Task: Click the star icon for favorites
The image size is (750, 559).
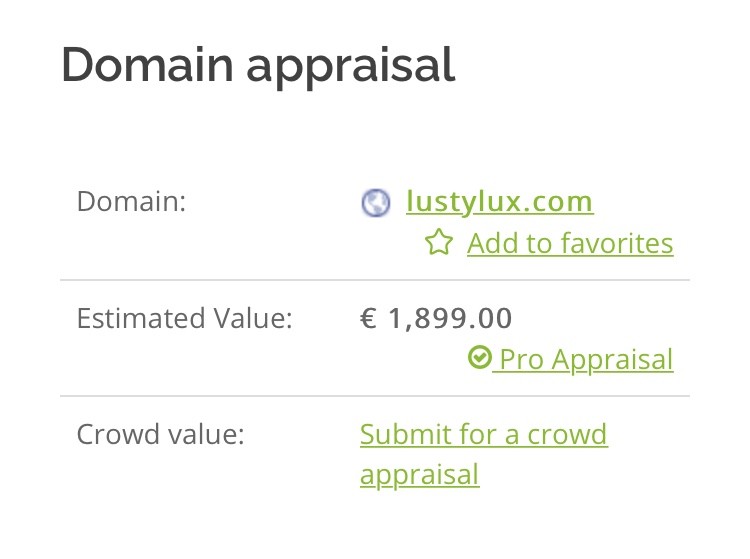Action: tap(439, 242)
